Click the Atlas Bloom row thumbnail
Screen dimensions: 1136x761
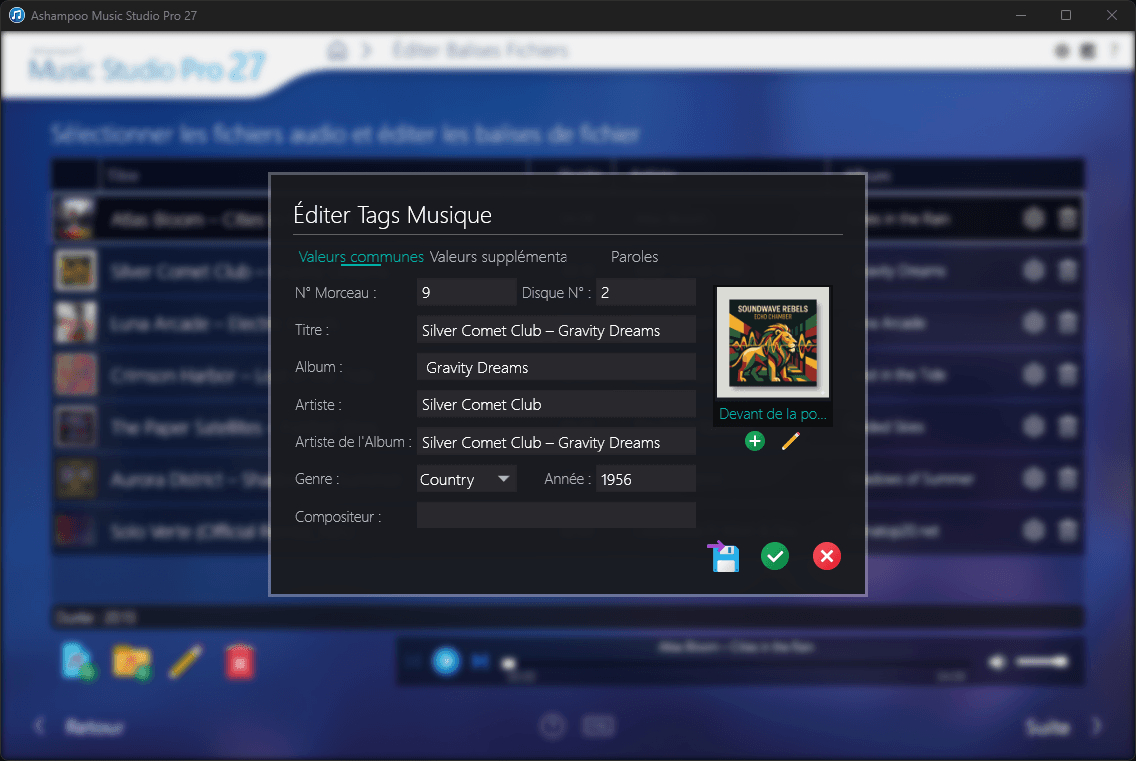76,218
